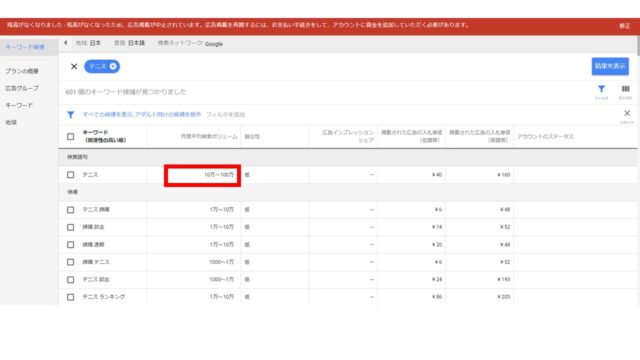Change the location setting 日本
This screenshot has height=360, width=640.
click(95, 43)
